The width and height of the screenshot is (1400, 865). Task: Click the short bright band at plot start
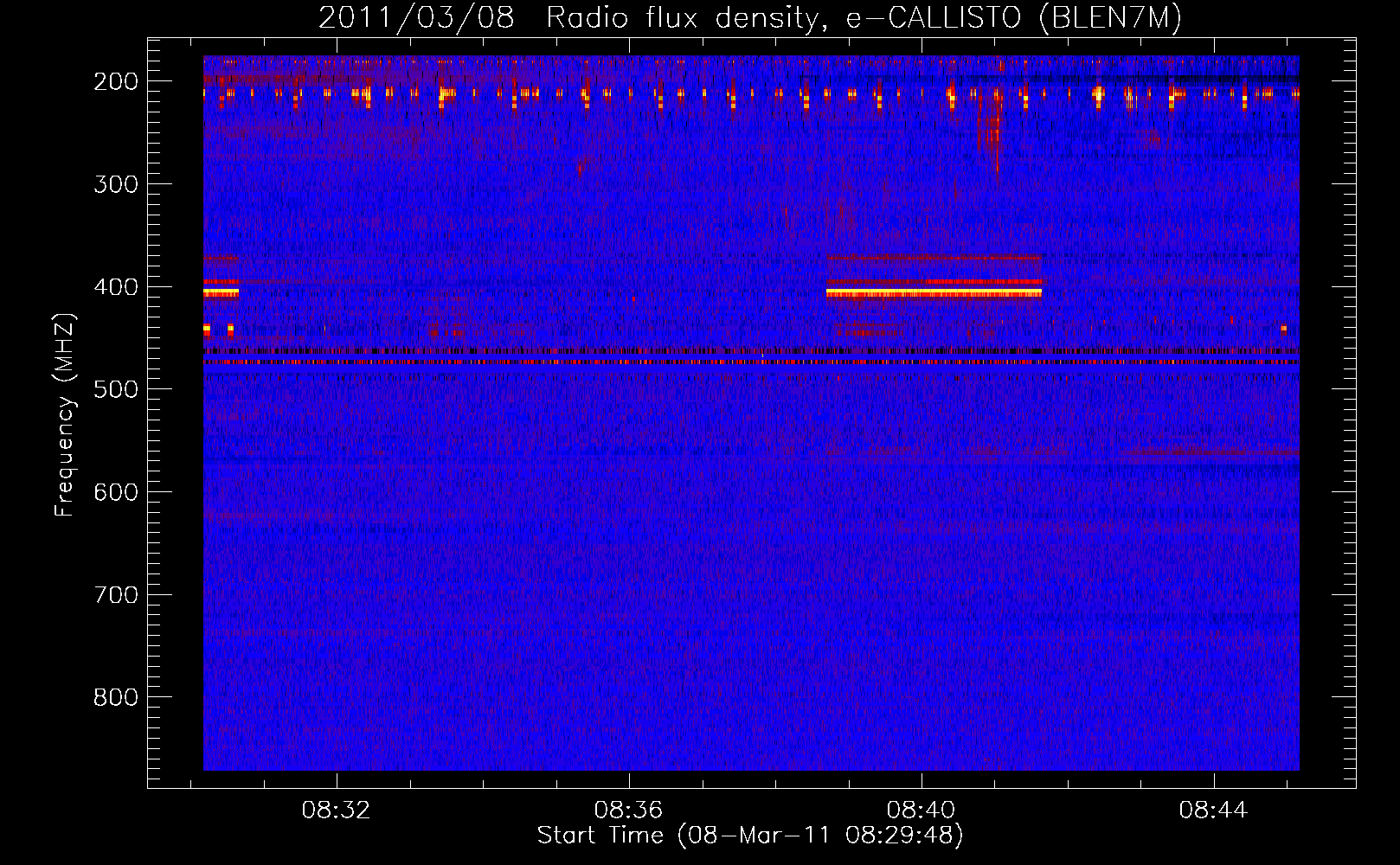221,292
